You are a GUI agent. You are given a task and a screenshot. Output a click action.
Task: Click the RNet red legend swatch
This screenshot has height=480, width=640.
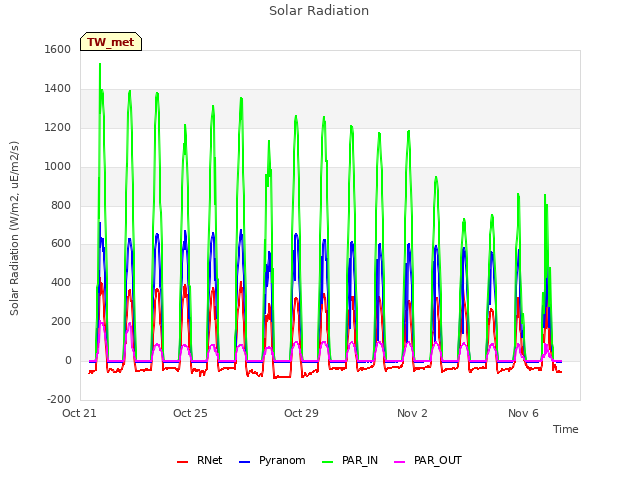[x=182, y=462]
